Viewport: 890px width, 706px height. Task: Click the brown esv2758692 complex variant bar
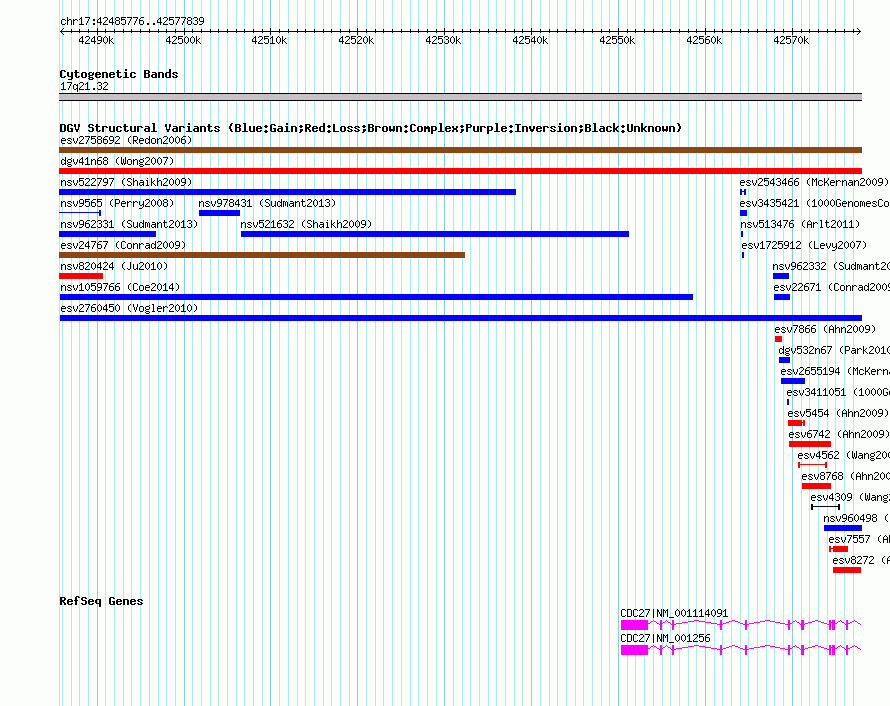coord(460,150)
